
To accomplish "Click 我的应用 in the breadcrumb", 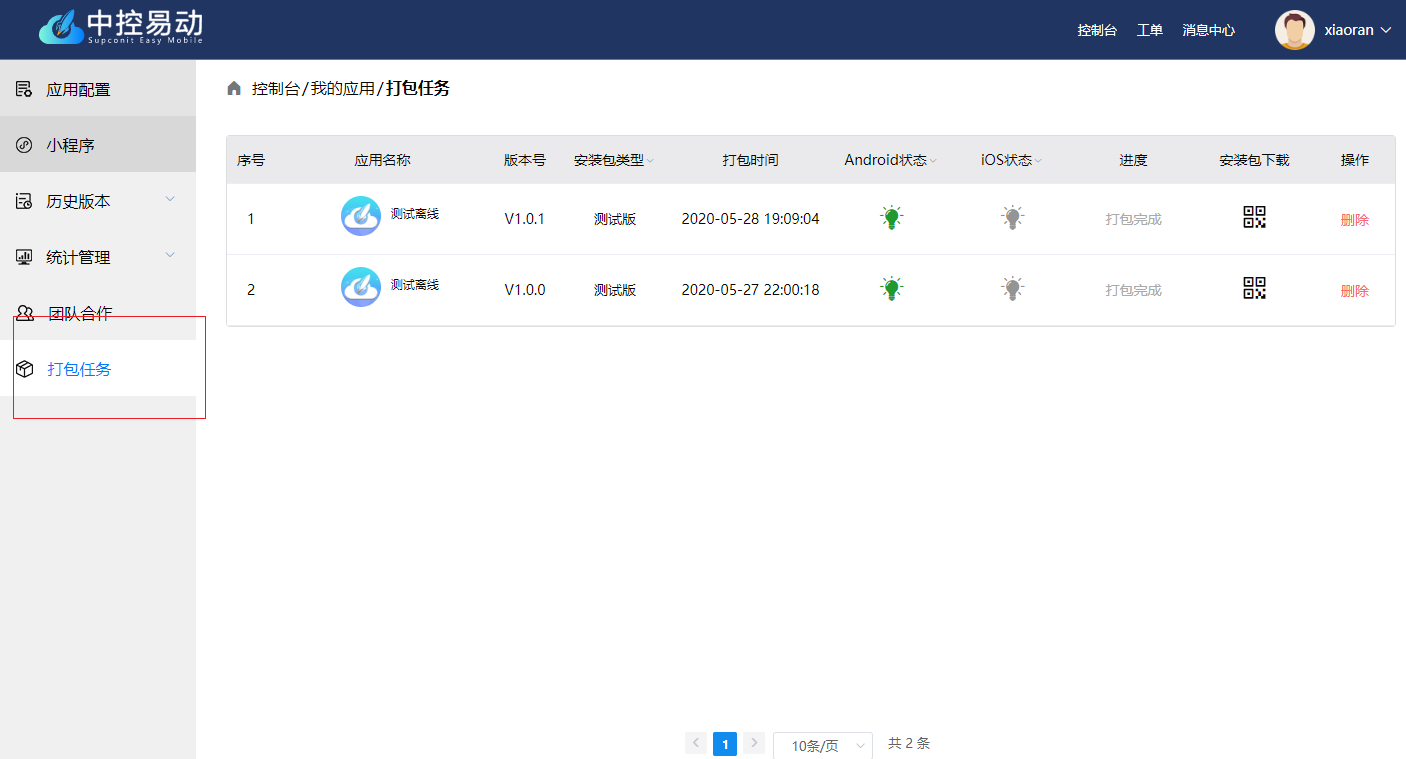I will coord(342,88).
